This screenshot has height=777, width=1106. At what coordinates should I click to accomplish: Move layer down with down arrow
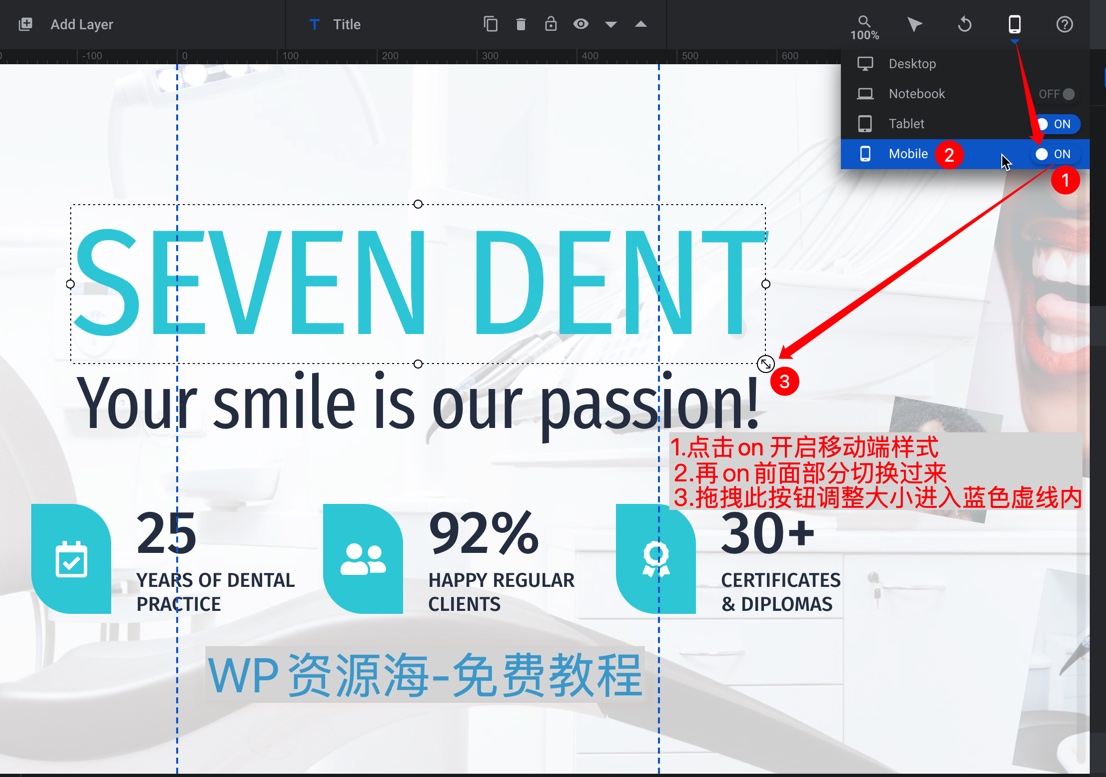tap(611, 25)
